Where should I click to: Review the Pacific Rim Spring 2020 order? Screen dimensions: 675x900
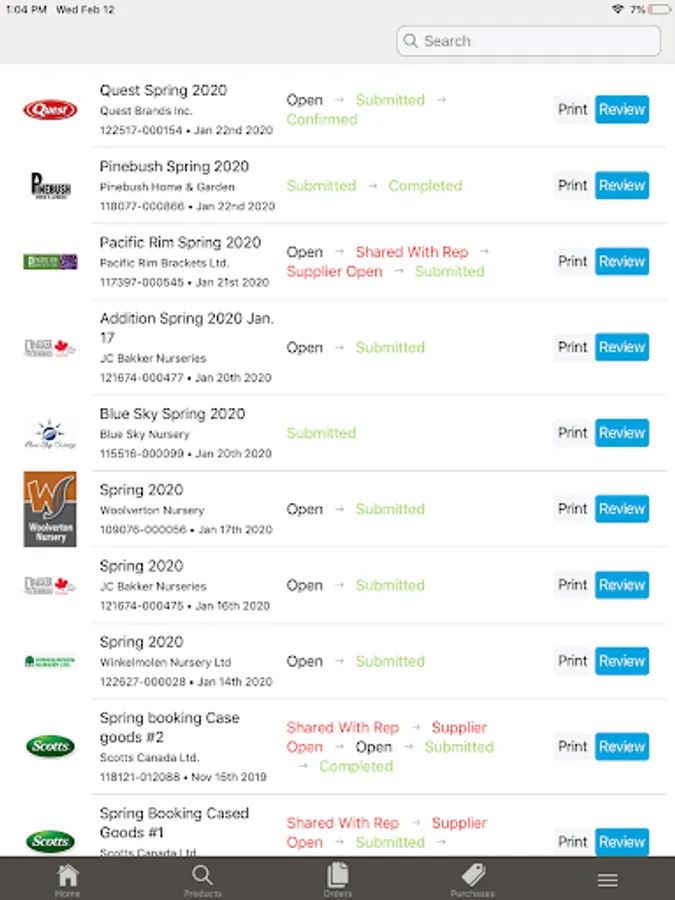pos(622,262)
